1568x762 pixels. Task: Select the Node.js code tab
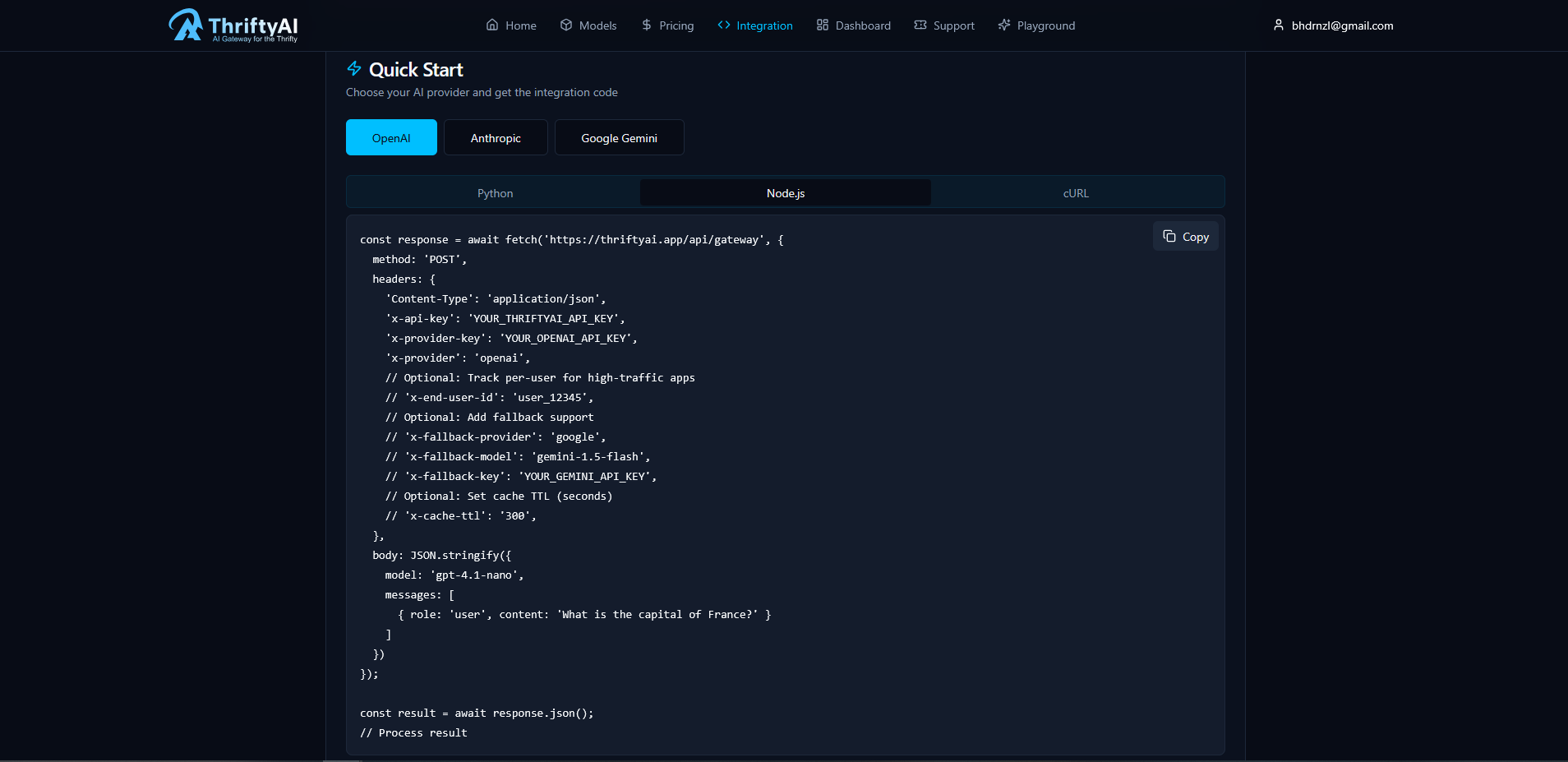pyautogui.click(x=785, y=192)
